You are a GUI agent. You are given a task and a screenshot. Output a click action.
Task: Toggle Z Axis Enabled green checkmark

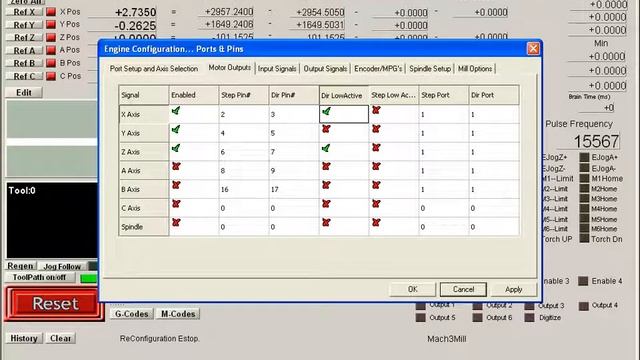tap(176, 148)
